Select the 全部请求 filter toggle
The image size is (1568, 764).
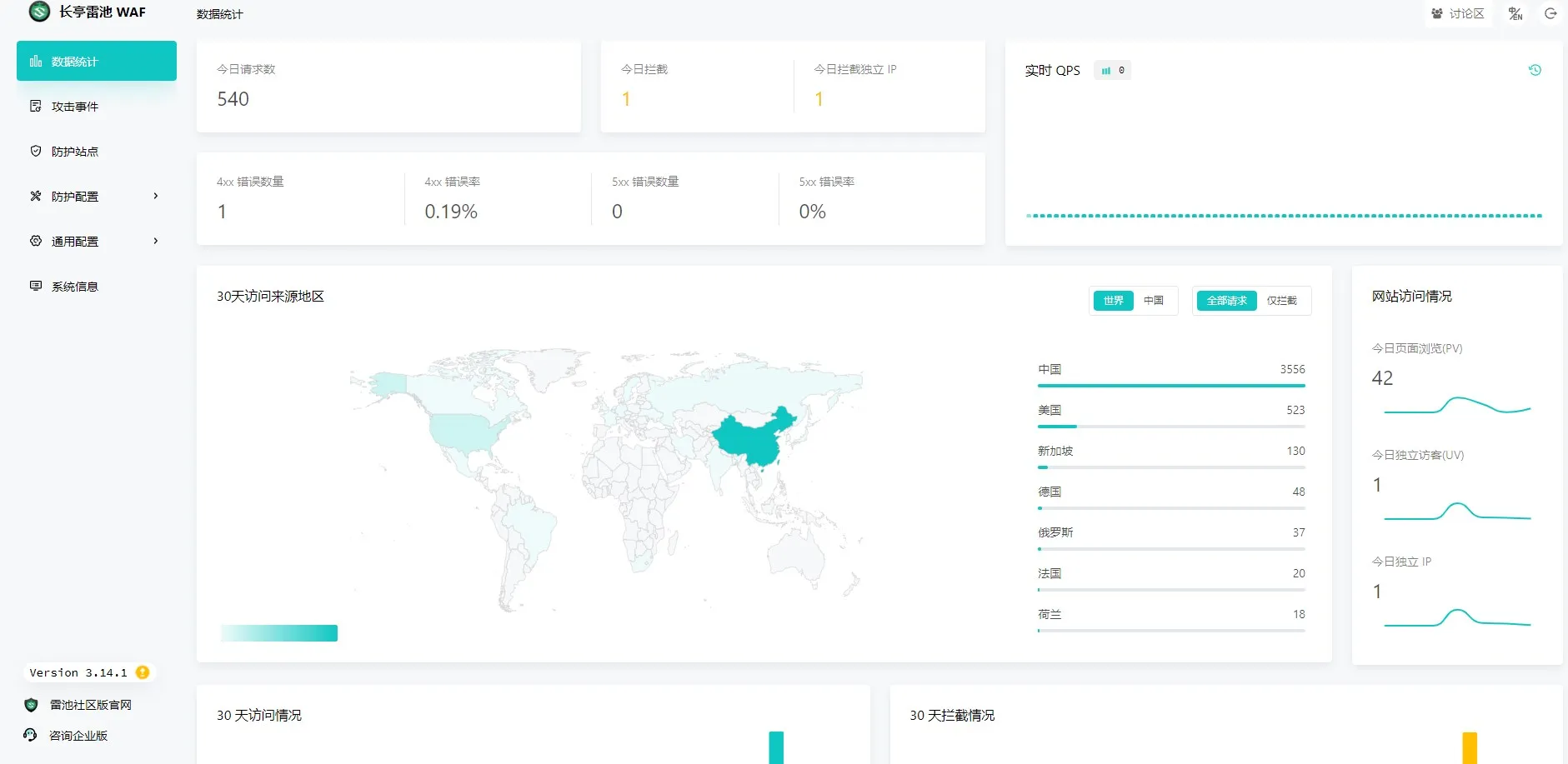(x=1226, y=301)
